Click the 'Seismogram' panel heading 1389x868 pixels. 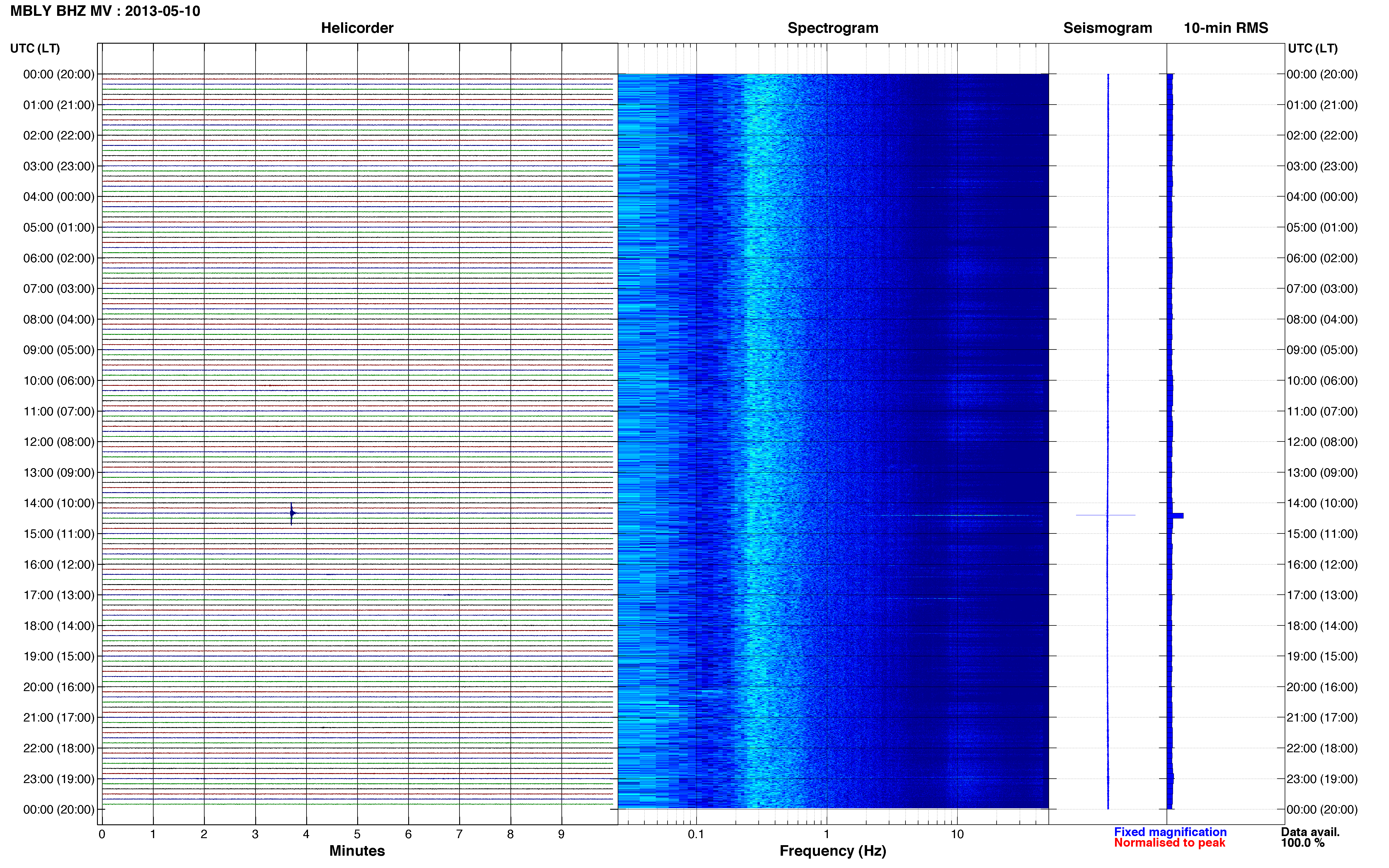(x=1107, y=28)
